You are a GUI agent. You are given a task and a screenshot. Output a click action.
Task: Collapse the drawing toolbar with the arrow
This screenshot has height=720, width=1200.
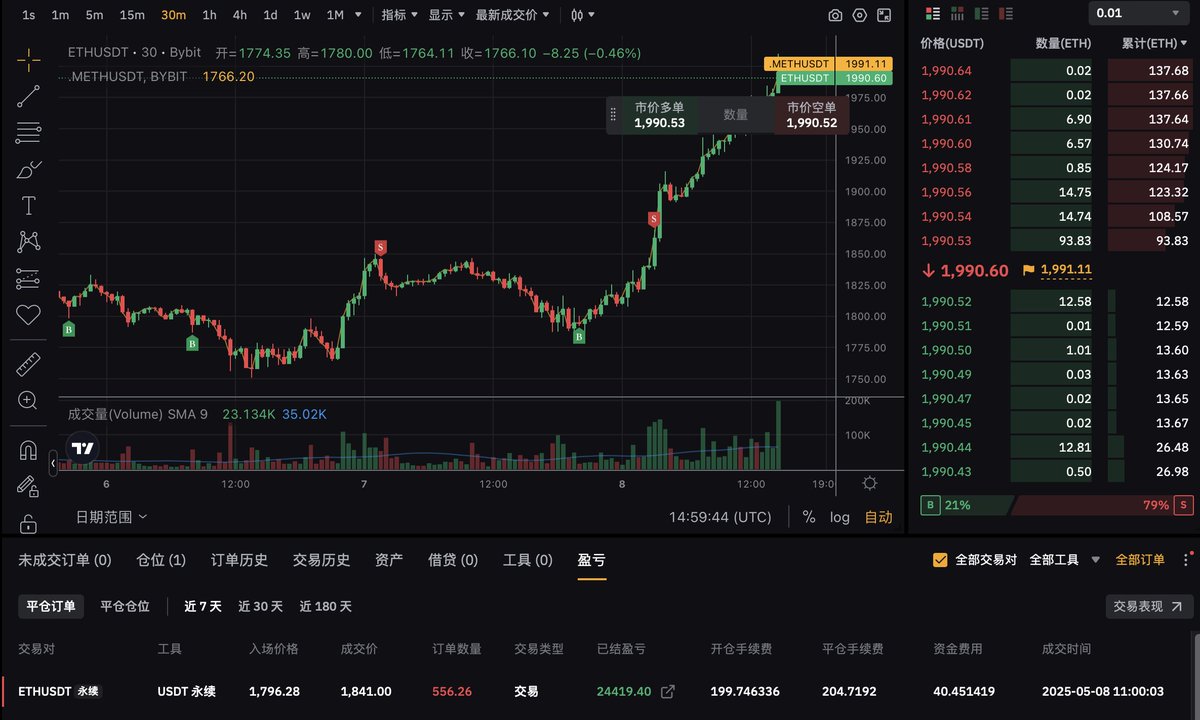pyautogui.click(x=54, y=463)
